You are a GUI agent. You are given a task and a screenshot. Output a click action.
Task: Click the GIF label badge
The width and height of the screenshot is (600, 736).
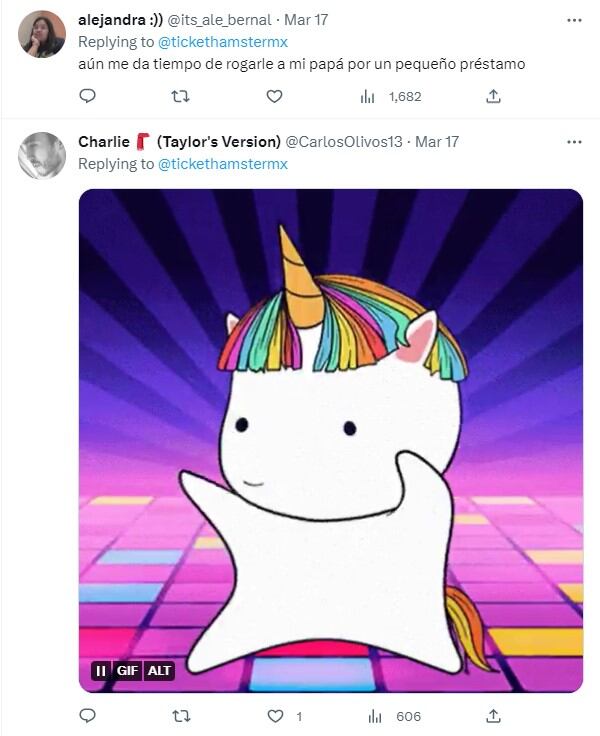pyautogui.click(x=127, y=670)
